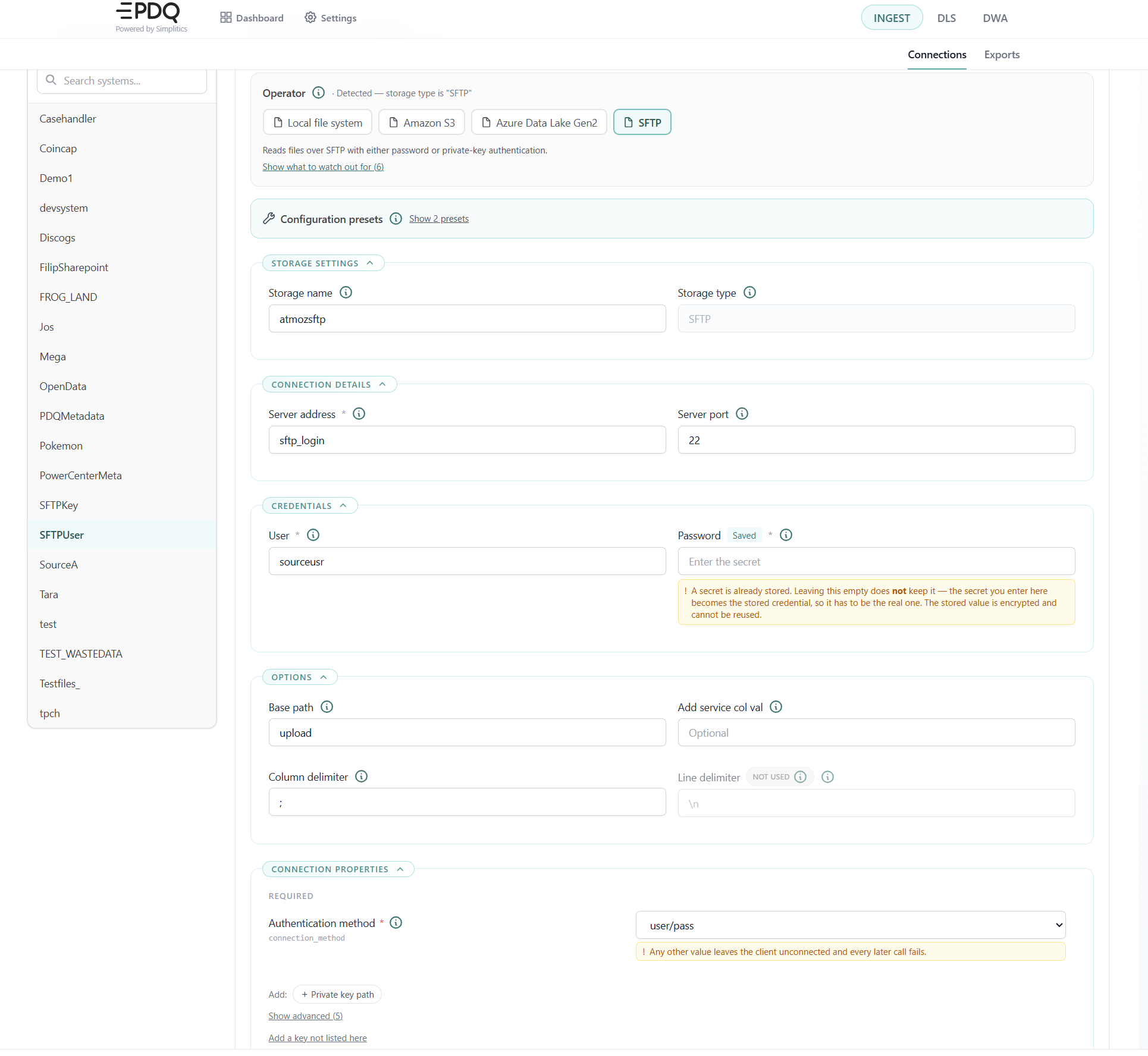Select the SFTP operator
1148x1056 pixels.
642,122
